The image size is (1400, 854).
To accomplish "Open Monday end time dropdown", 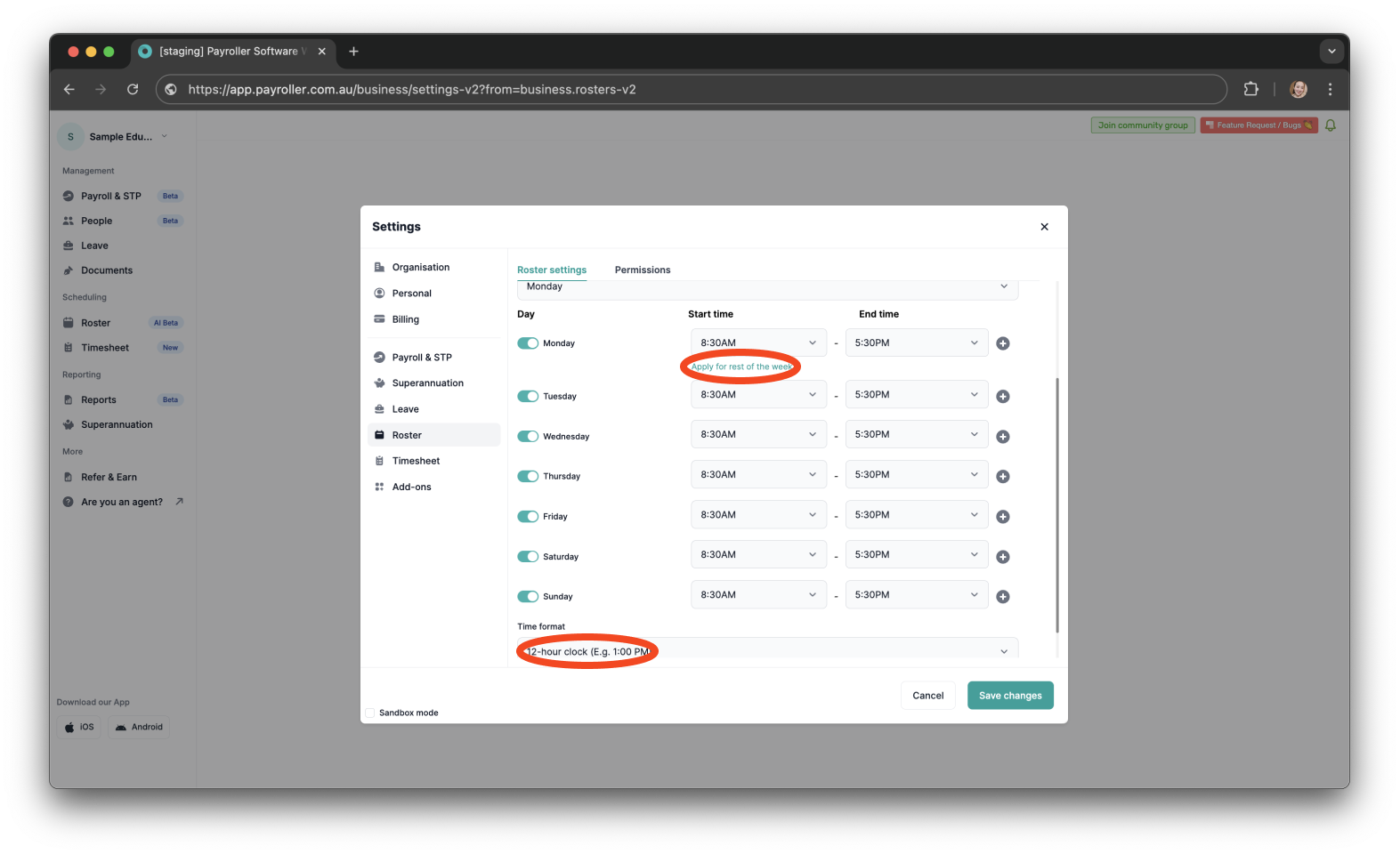I will (917, 342).
